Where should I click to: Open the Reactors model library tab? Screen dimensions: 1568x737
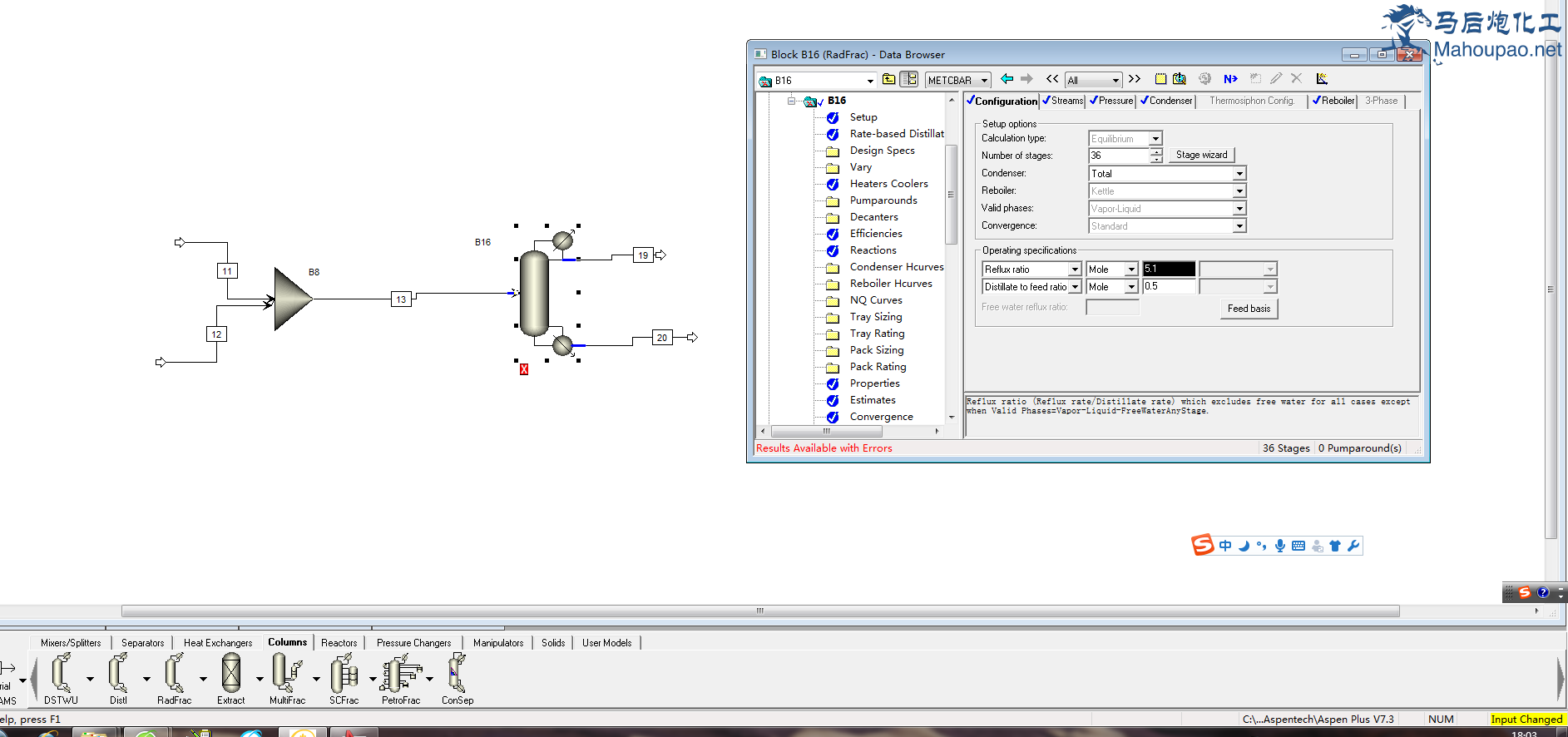pos(339,643)
